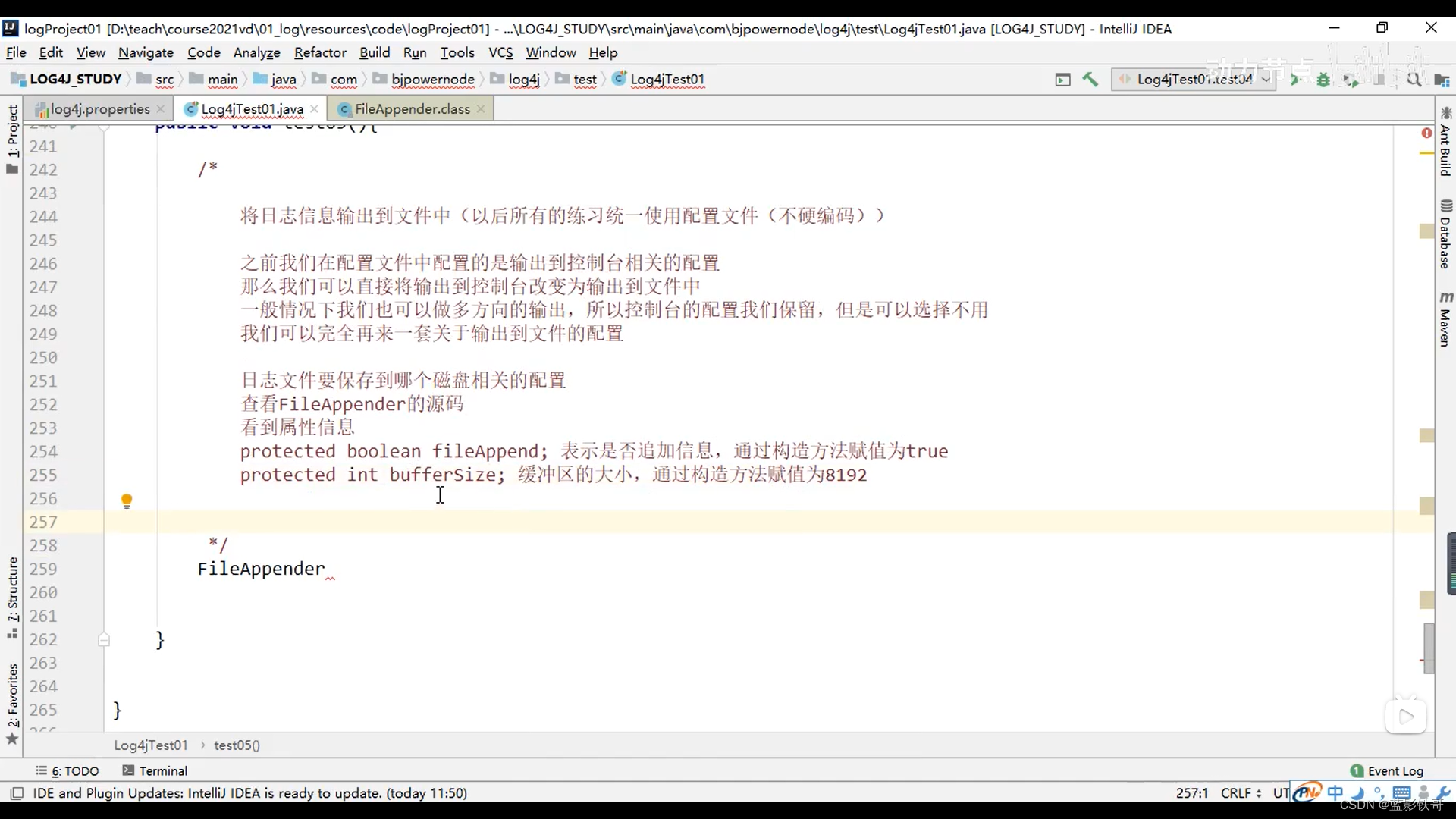Click the IME soft keyboard icon
Viewport: 1456px width, 819px height.
[1401, 792]
